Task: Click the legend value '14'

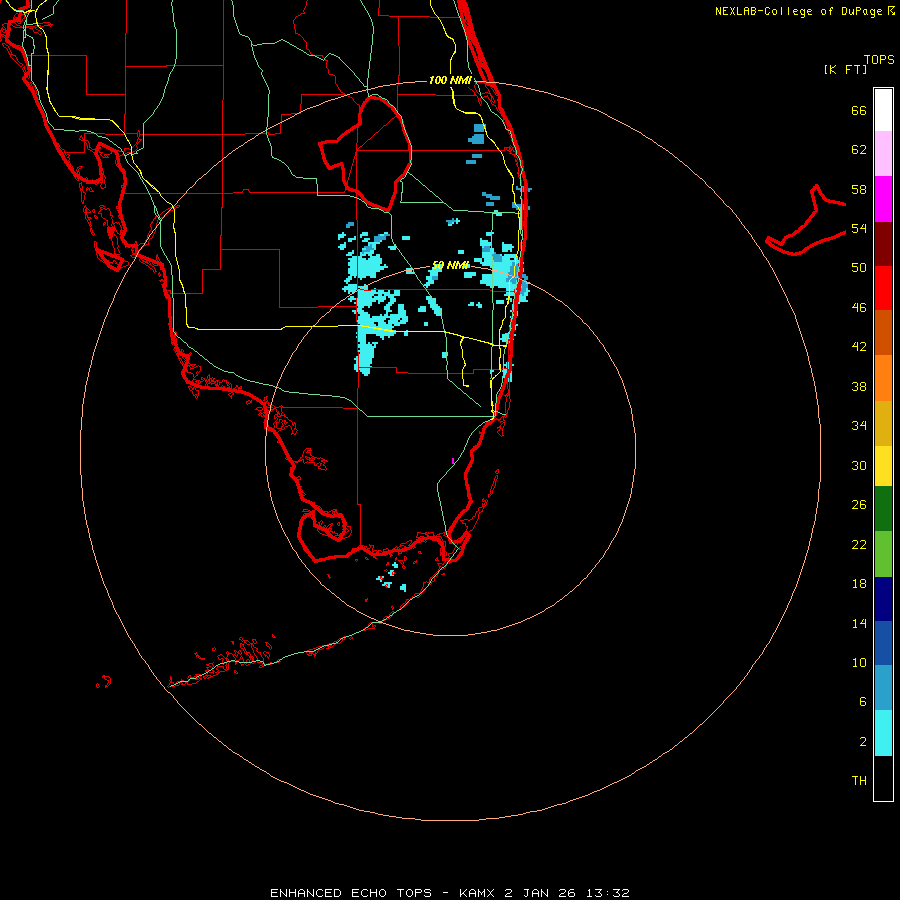Action: (x=859, y=623)
